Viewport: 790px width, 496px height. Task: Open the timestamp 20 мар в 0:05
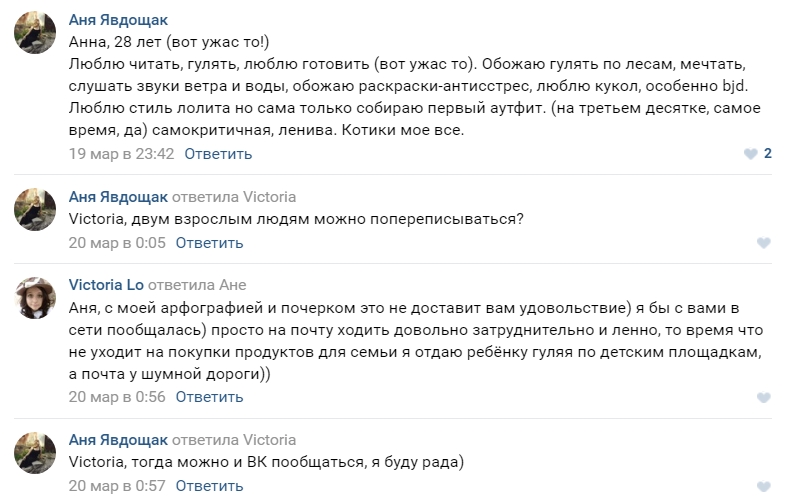pos(117,243)
